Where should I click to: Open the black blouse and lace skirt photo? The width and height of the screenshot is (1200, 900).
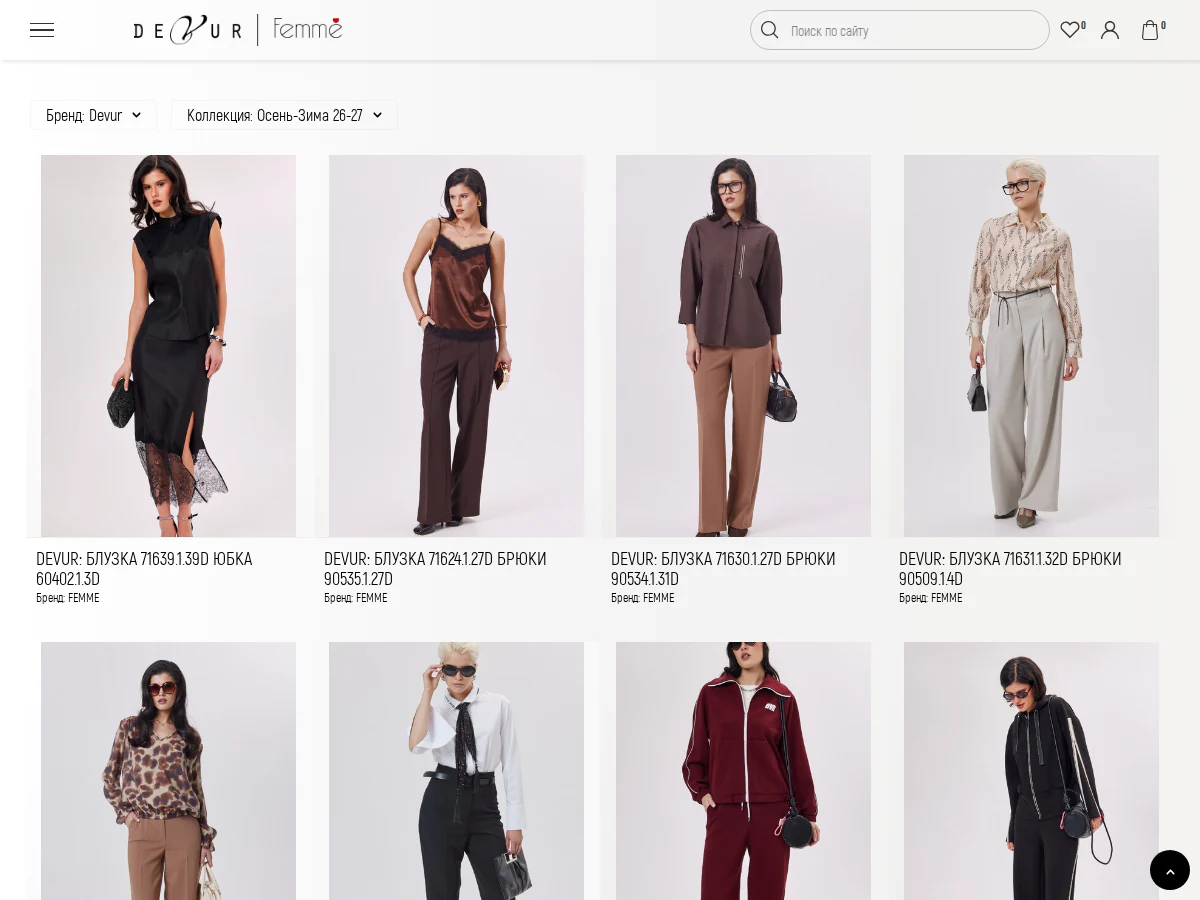(168, 346)
